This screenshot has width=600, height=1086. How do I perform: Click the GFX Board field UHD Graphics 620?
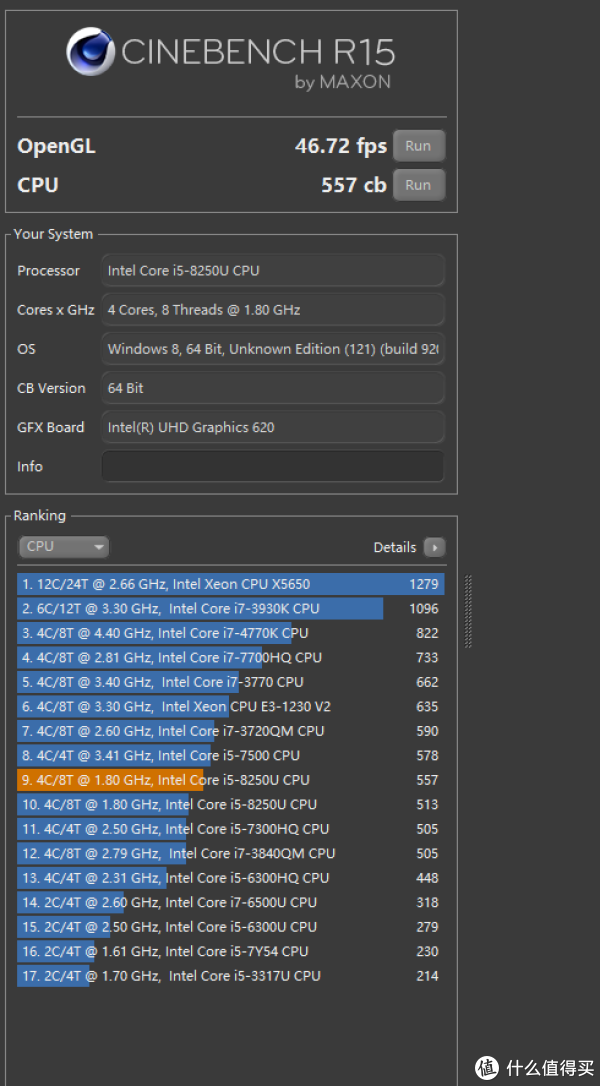[273, 427]
